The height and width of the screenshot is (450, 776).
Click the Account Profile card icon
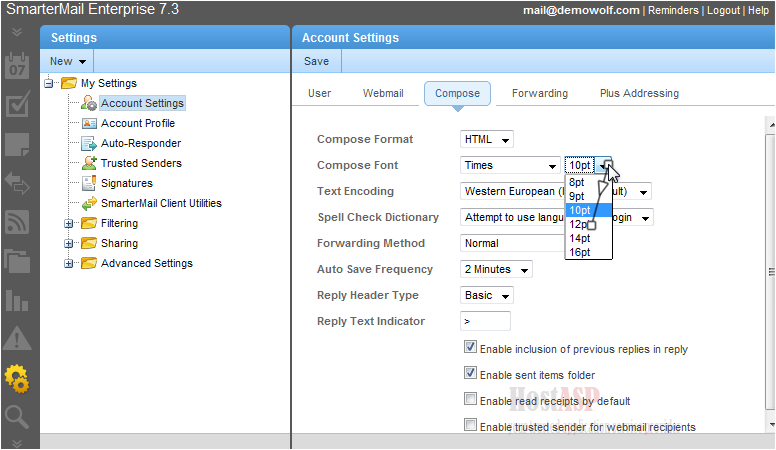(89, 123)
